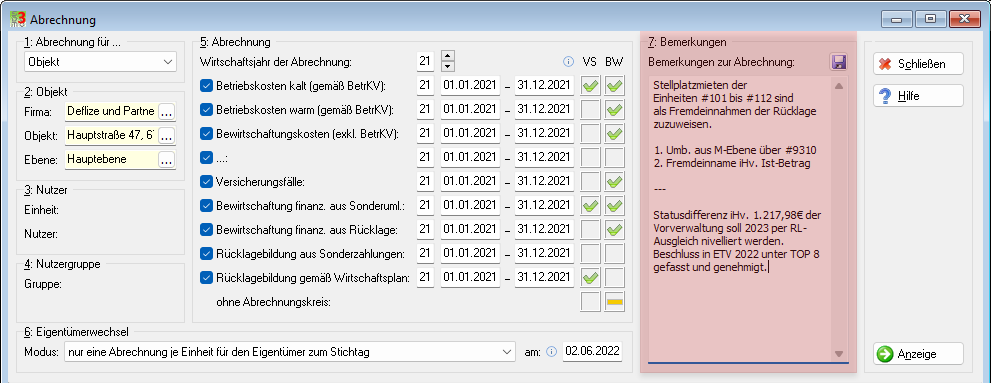Uncheck Betriebskosten kalt (gemäß BetrKV)
991x383 pixels.
pos(206,85)
